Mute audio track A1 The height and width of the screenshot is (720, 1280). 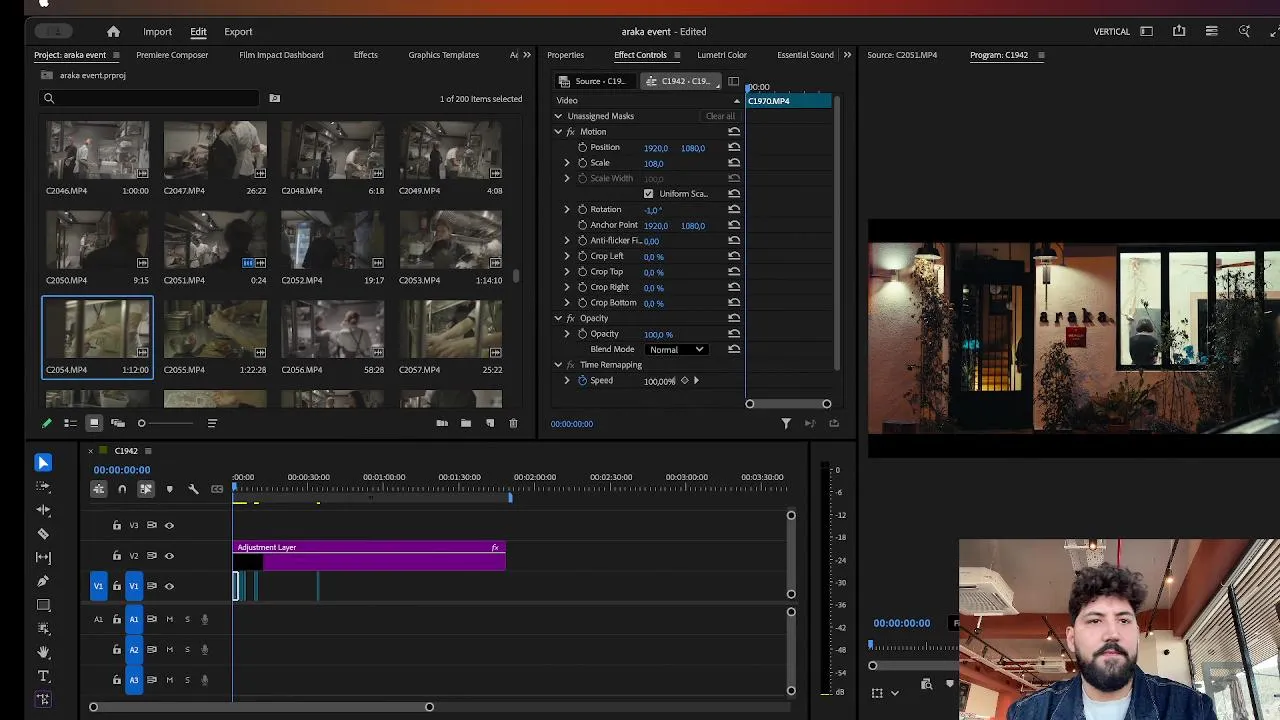[x=169, y=619]
